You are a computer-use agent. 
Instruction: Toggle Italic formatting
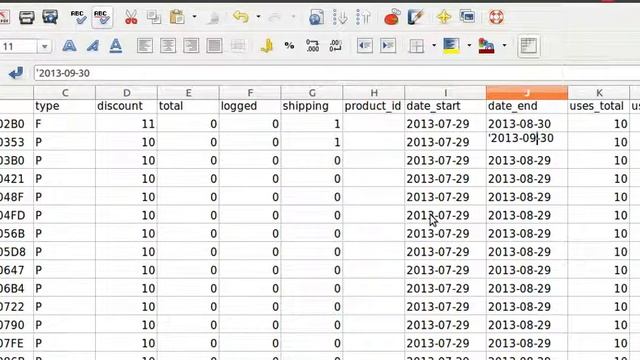[x=93, y=46]
